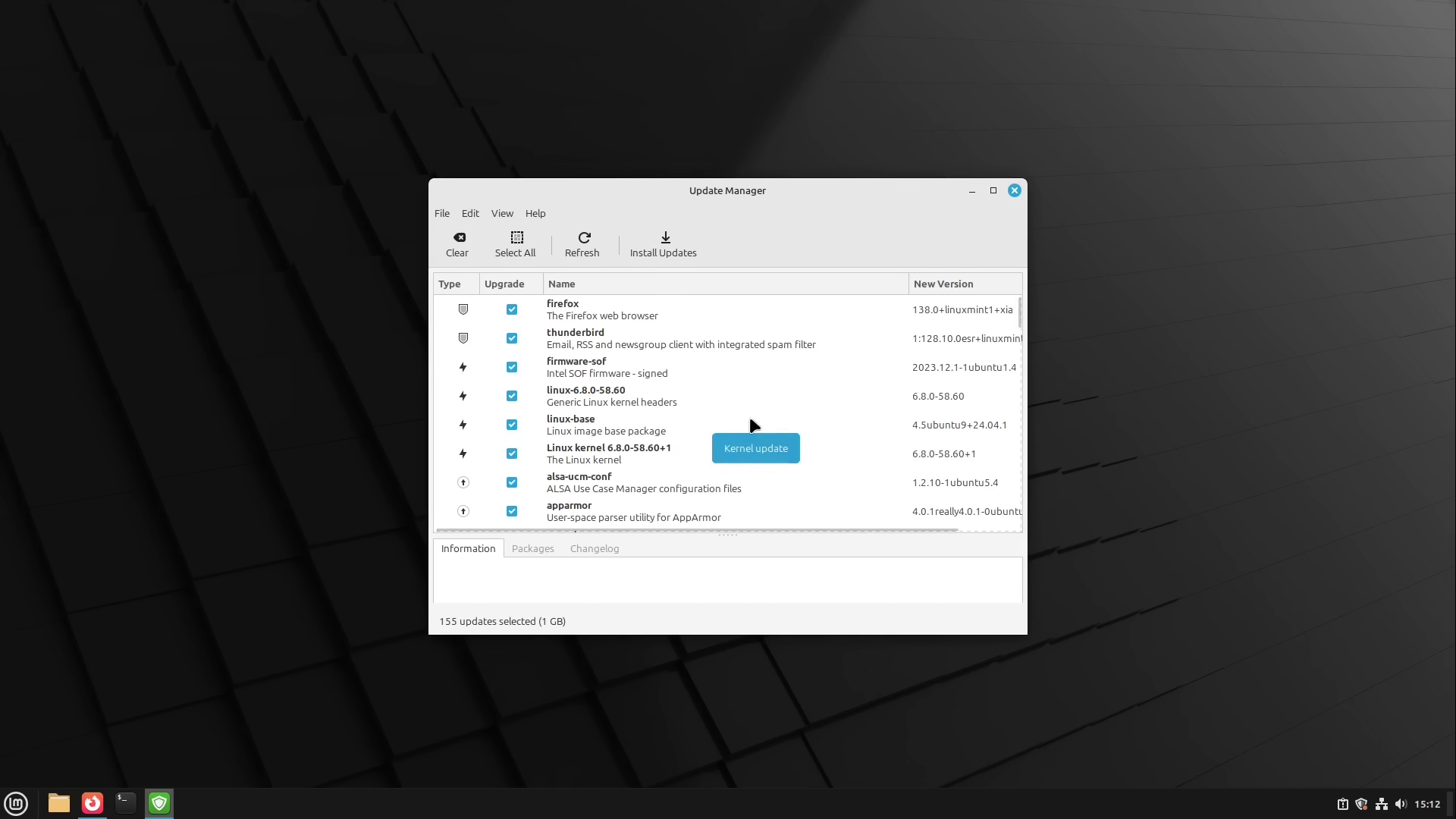Click the Clear toolbar icon
Viewport: 1456px width, 819px height.
[458, 237]
